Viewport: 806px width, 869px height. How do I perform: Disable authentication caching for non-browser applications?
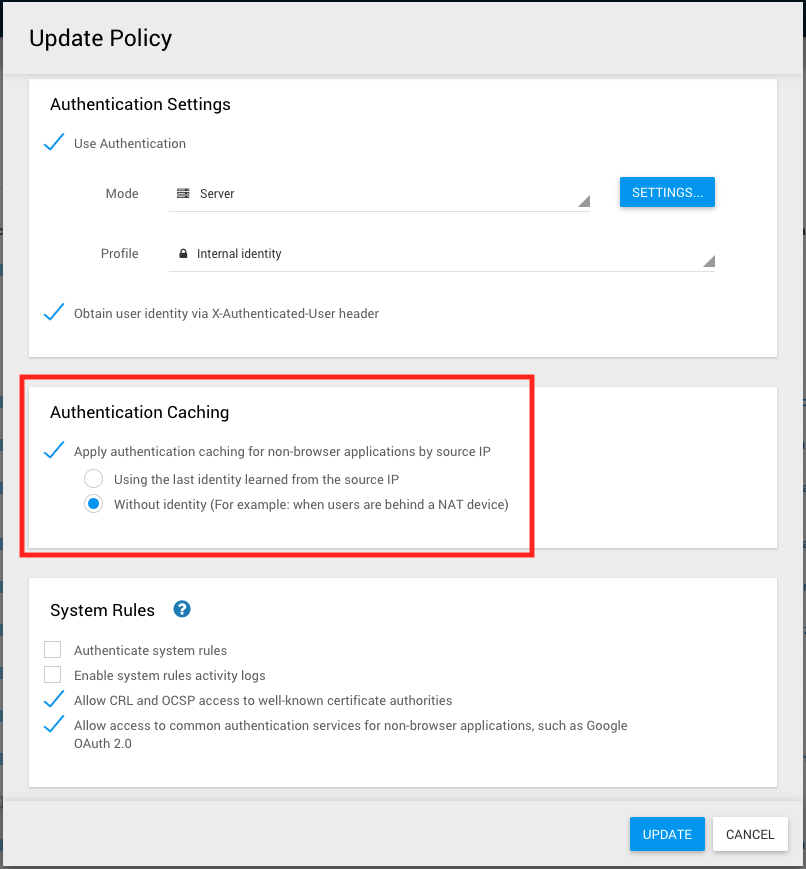55,451
